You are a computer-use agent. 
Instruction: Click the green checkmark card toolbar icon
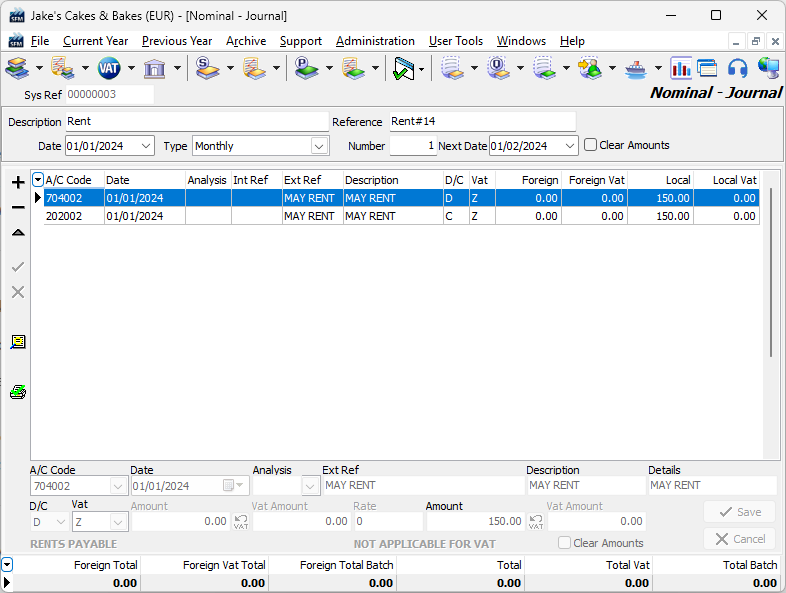[x=404, y=69]
